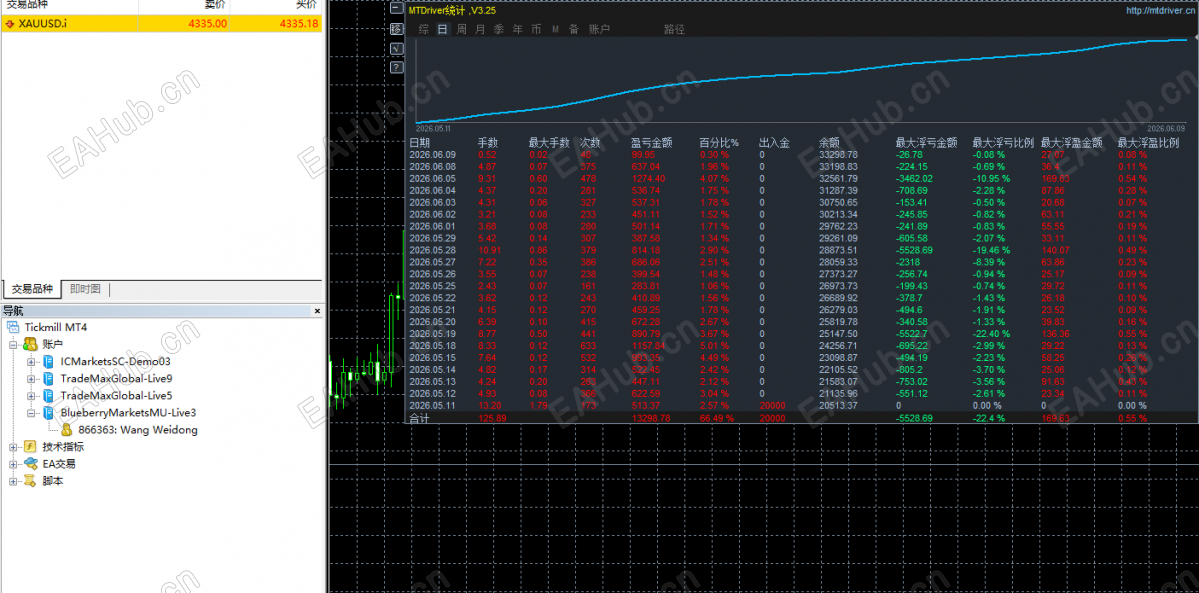Click the 技术指标 indicators icon

click(31, 447)
